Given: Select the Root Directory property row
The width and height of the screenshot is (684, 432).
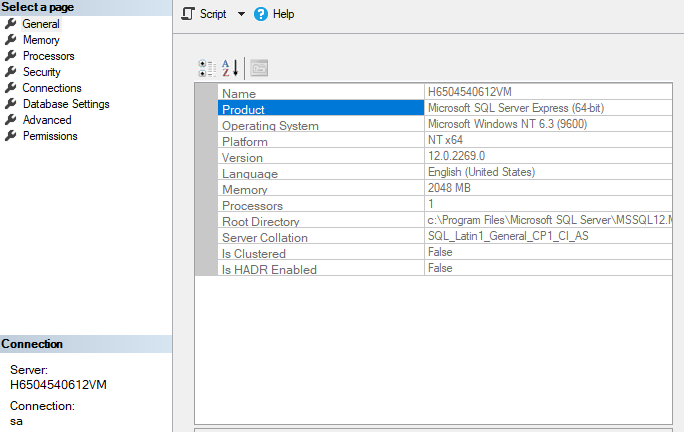Looking at the screenshot, I should coord(321,220).
